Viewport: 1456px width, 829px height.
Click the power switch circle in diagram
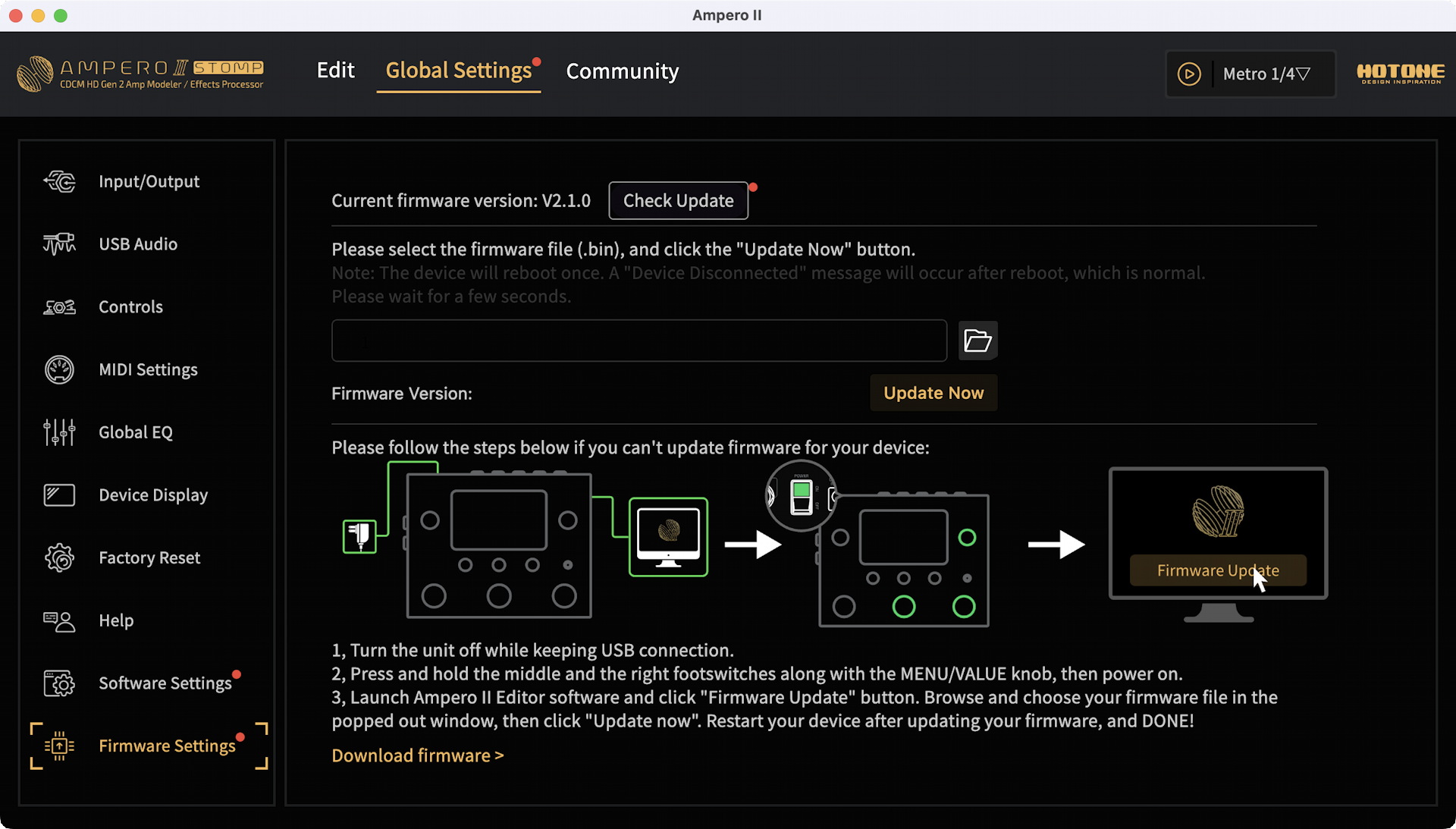tap(801, 496)
